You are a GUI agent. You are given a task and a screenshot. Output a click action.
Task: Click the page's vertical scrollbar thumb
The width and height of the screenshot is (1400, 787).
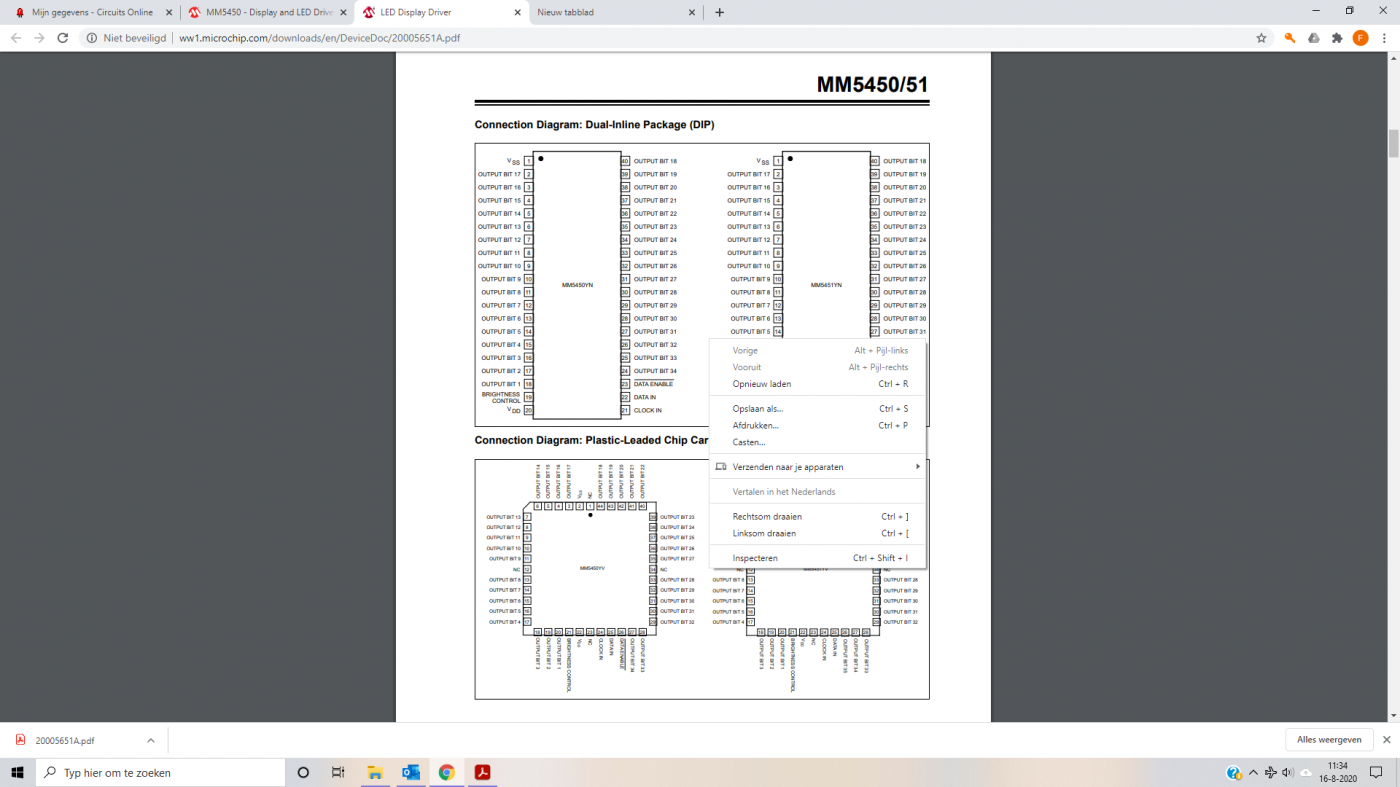pos(1393,143)
